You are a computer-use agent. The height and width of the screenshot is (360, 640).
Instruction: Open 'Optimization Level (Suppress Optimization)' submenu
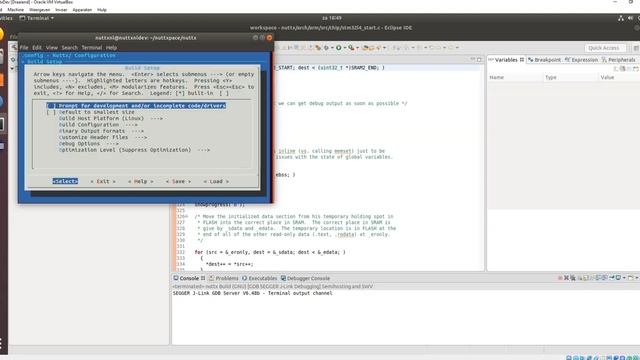(x=134, y=150)
